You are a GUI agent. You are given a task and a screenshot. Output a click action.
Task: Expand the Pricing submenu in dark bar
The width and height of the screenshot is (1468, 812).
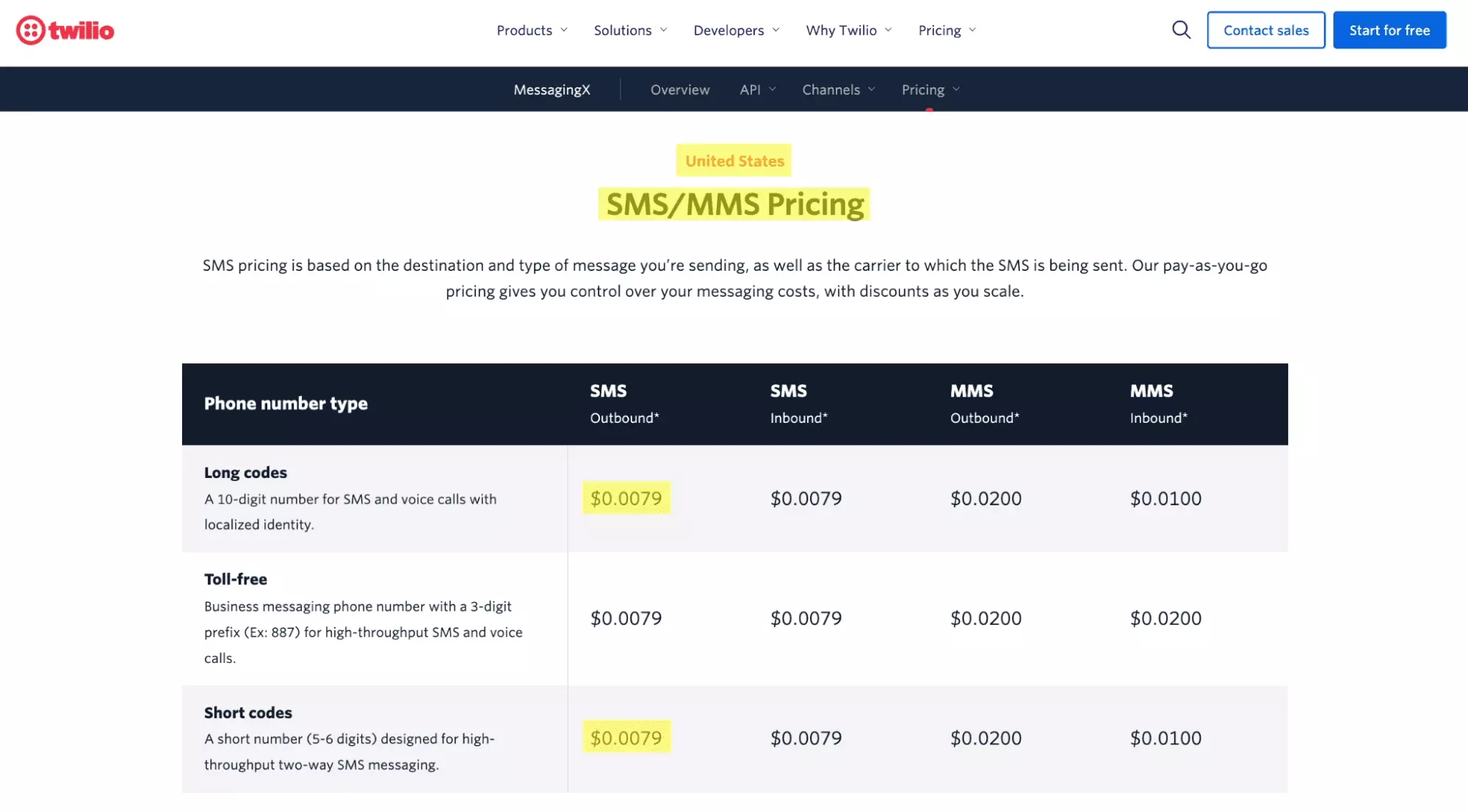pos(930,90)
